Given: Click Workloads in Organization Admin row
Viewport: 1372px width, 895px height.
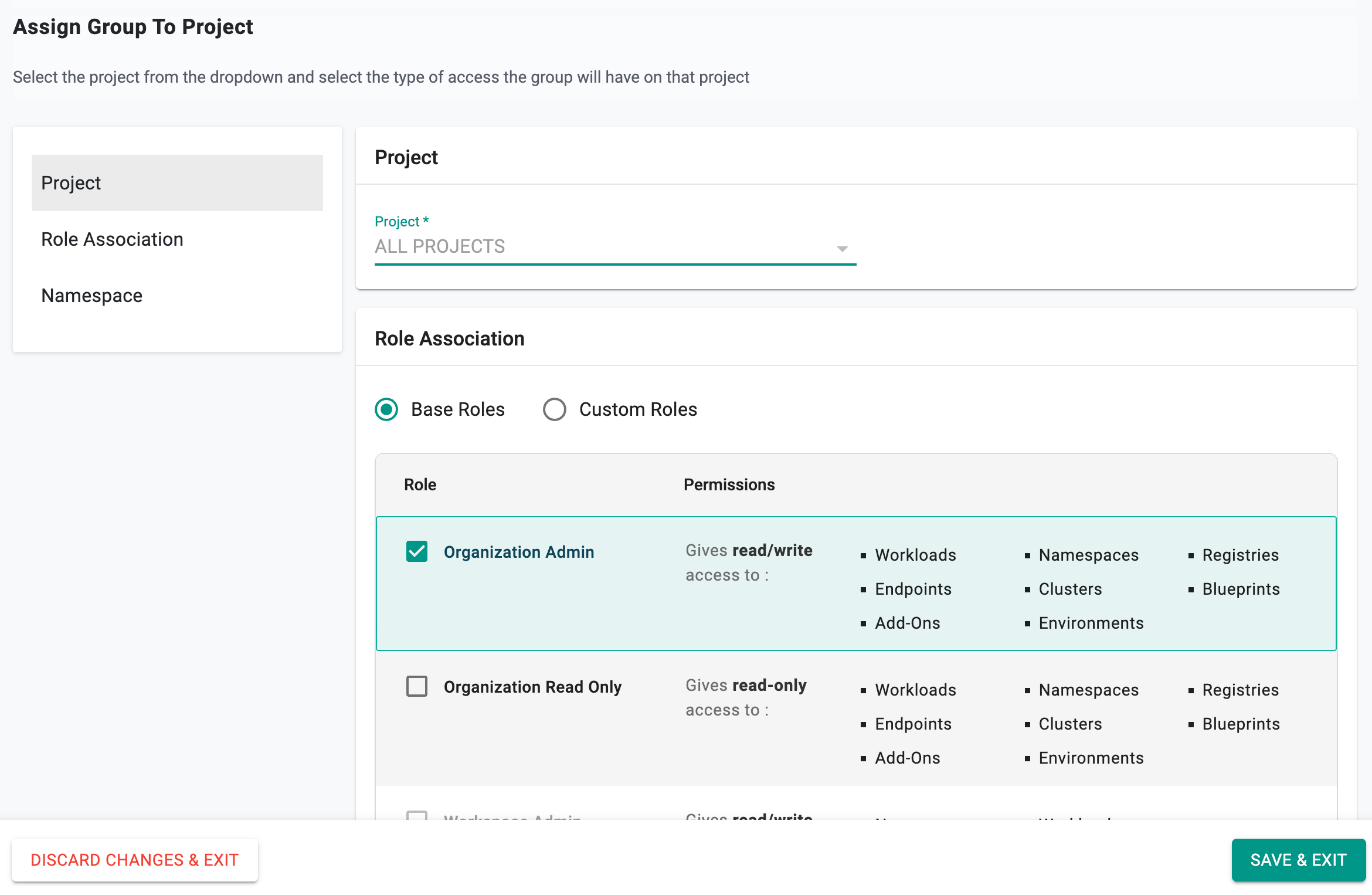Looking at the screenshot, I should click(915, 555).
